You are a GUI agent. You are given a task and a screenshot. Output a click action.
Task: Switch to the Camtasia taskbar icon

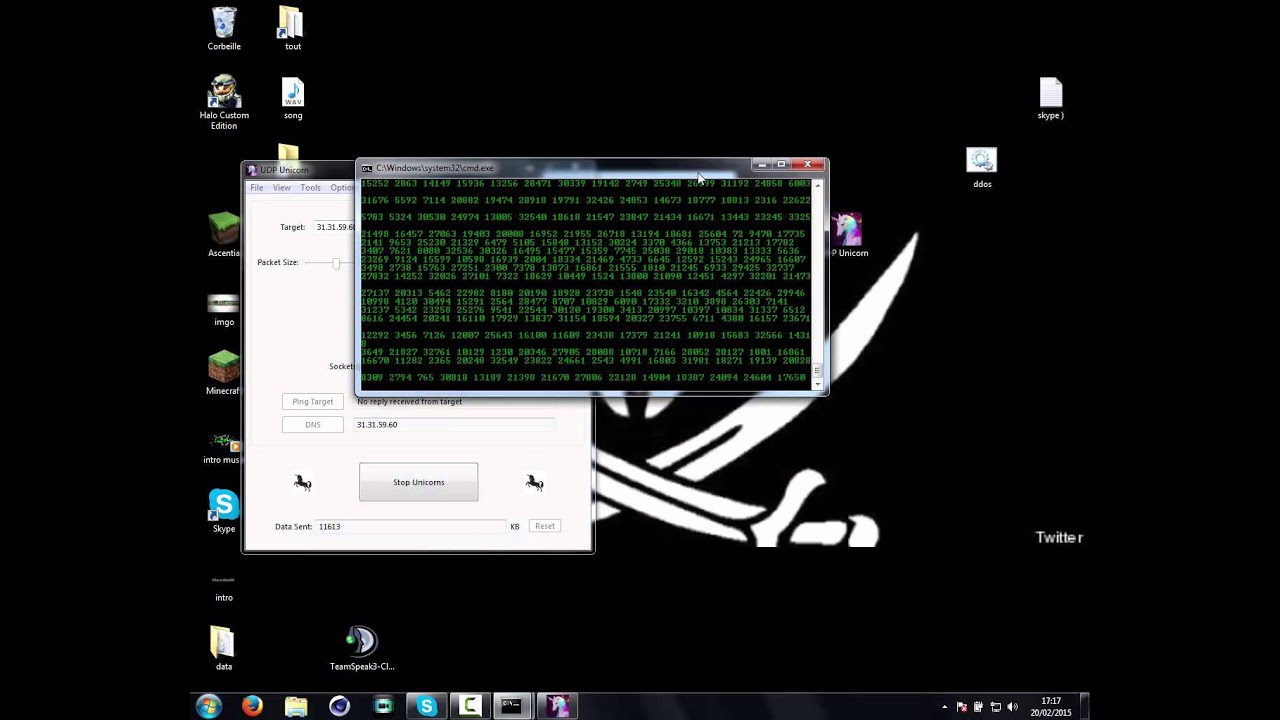[470, 707]
